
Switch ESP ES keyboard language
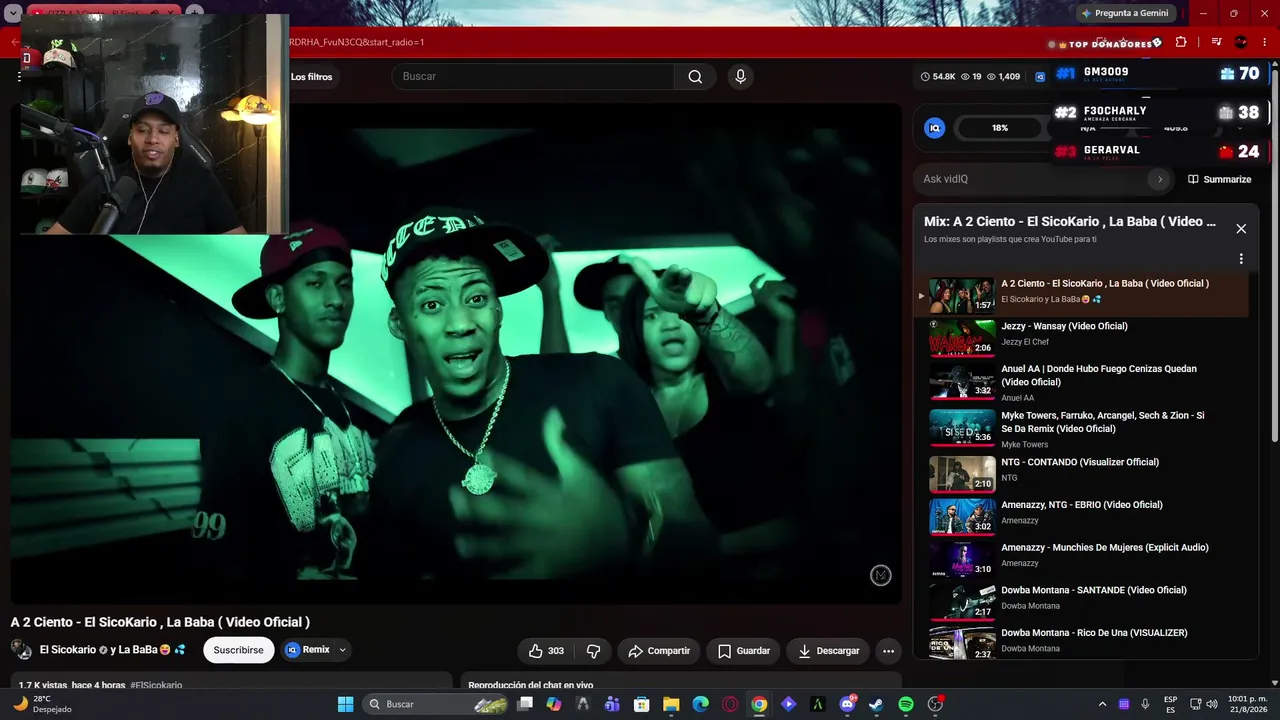pos(1170,704)
